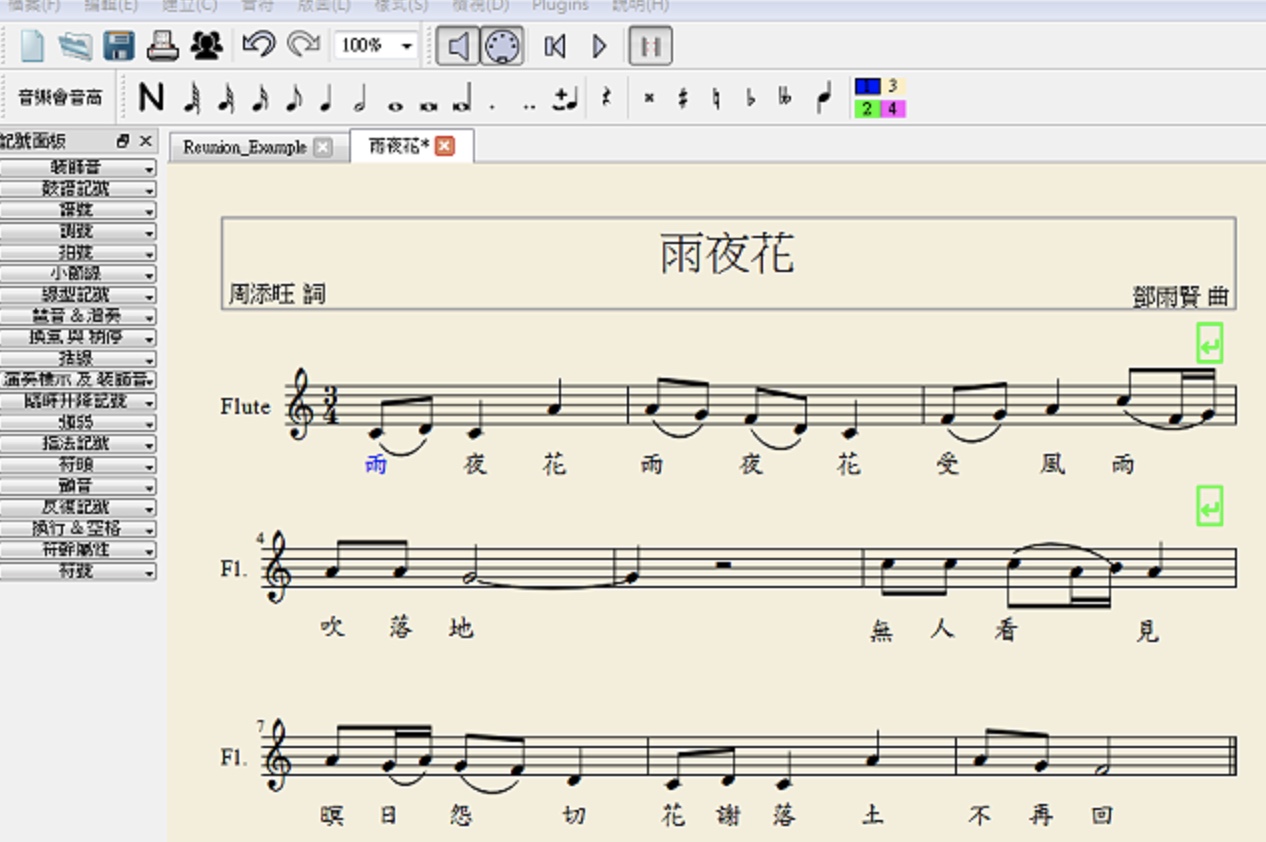Close the Reunion_Example tab
This screenshot has height=842, width=1266.
[x=323, y=147]
